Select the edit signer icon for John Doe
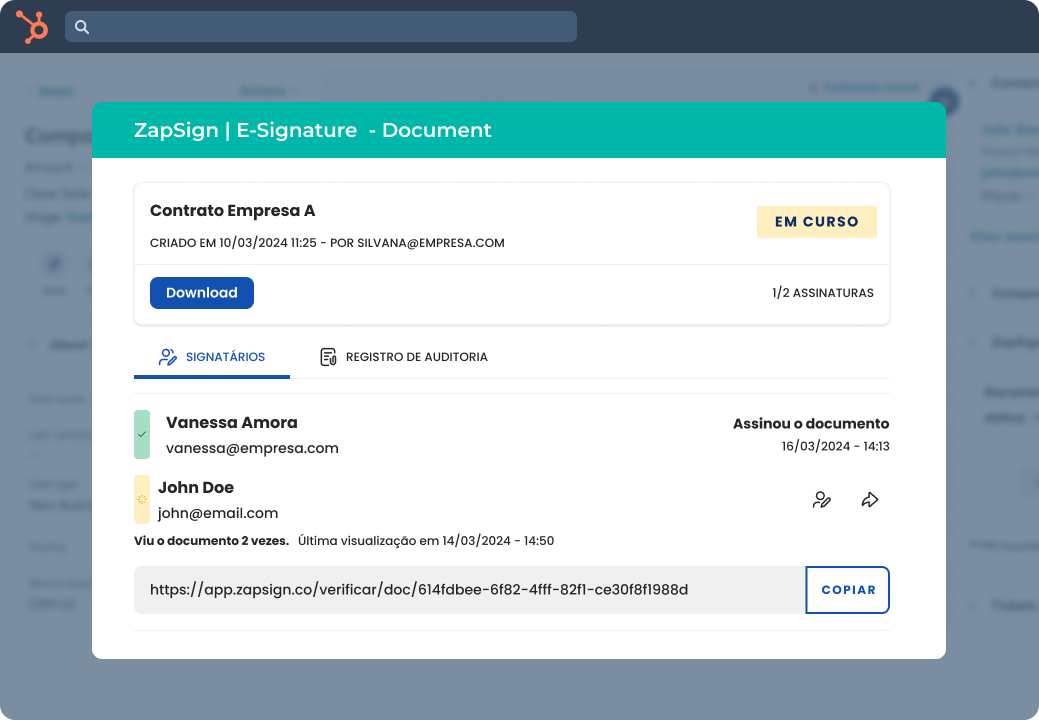The image size is (1039, 720). [x=822, y=499]
